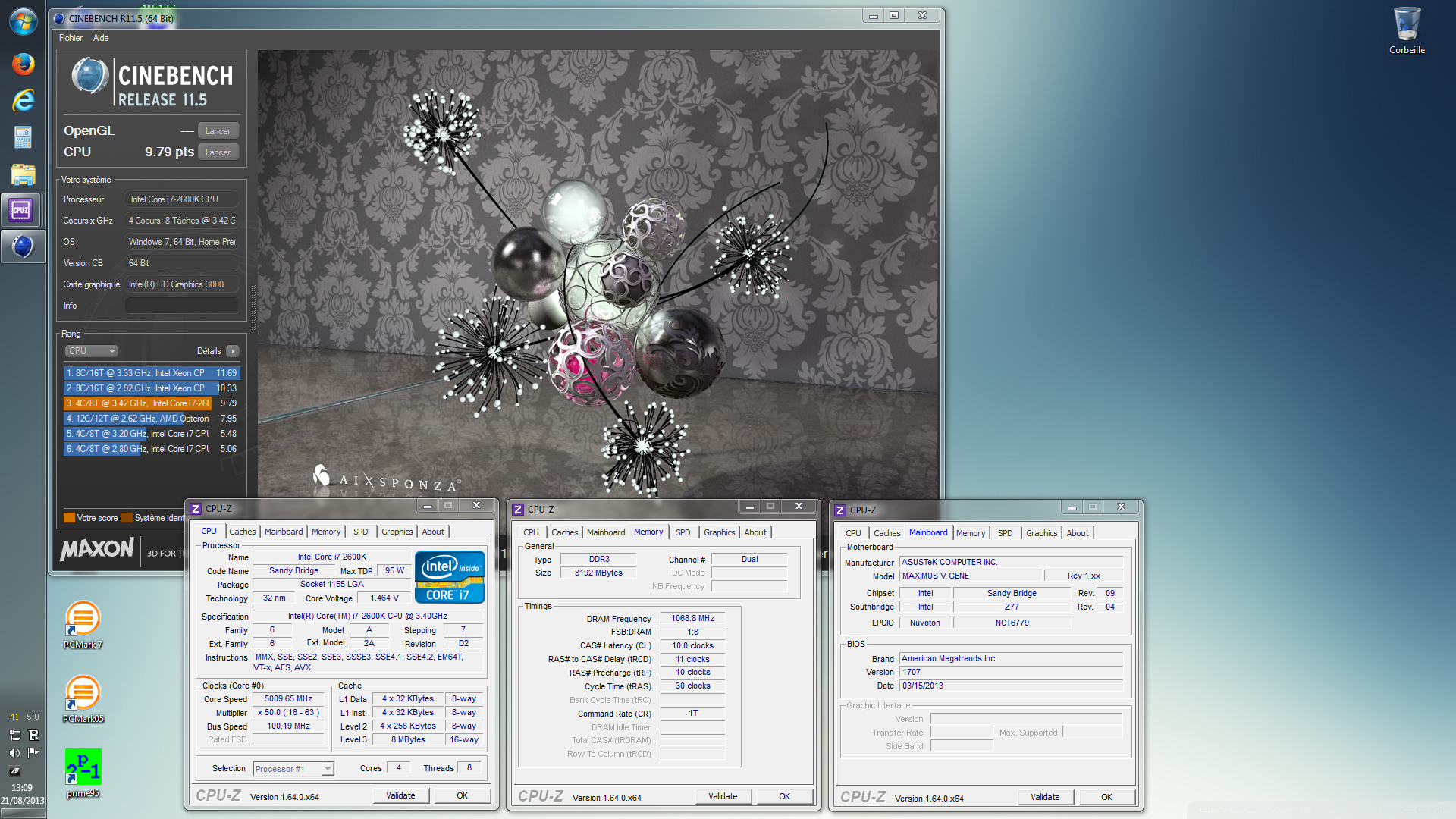
Task: Click the Cinebench title bar globe icon
Action: pyautogui.click(x=59, y=18)
